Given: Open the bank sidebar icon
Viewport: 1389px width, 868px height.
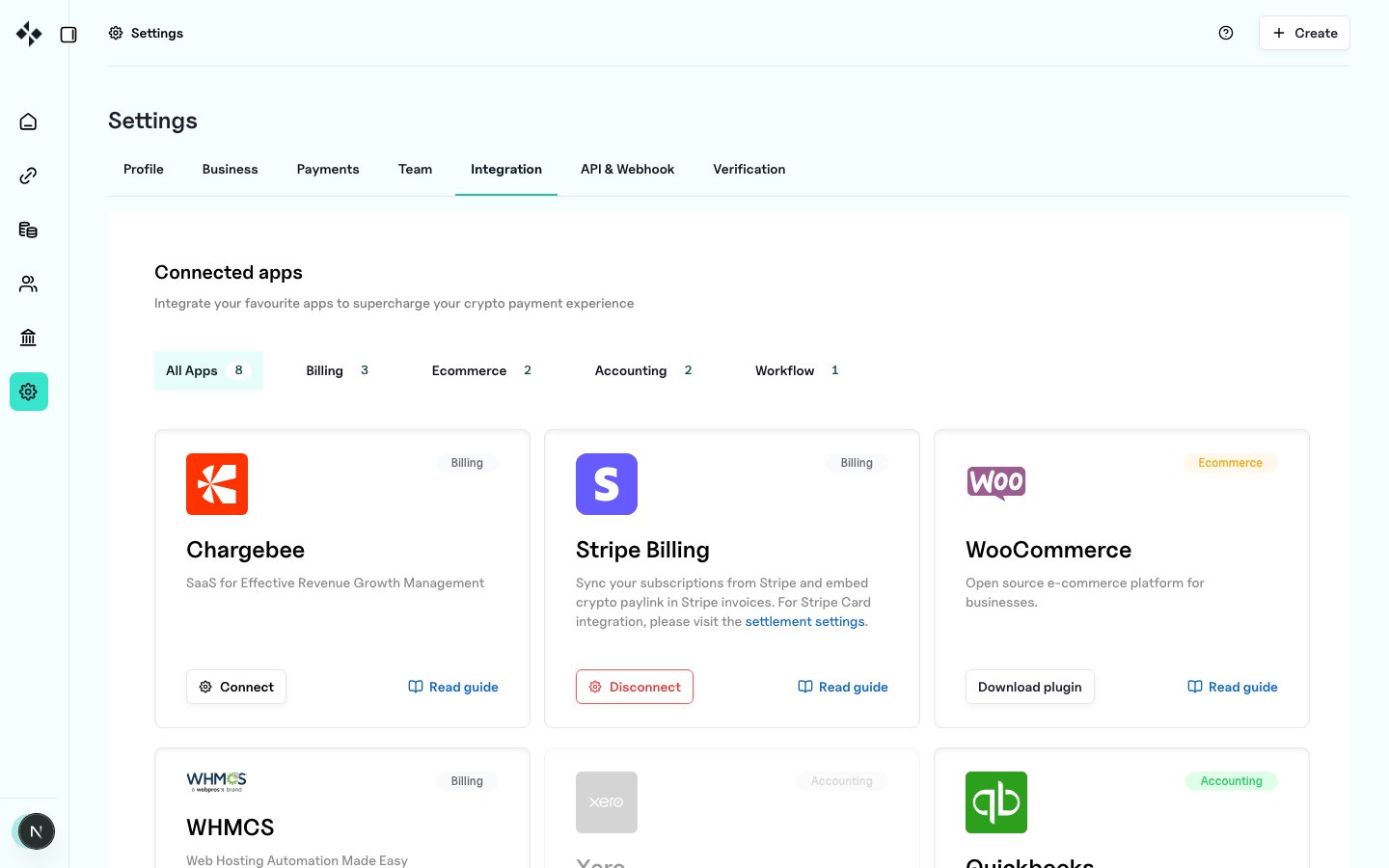Looking at the screenshot, I should coord(28,338).
